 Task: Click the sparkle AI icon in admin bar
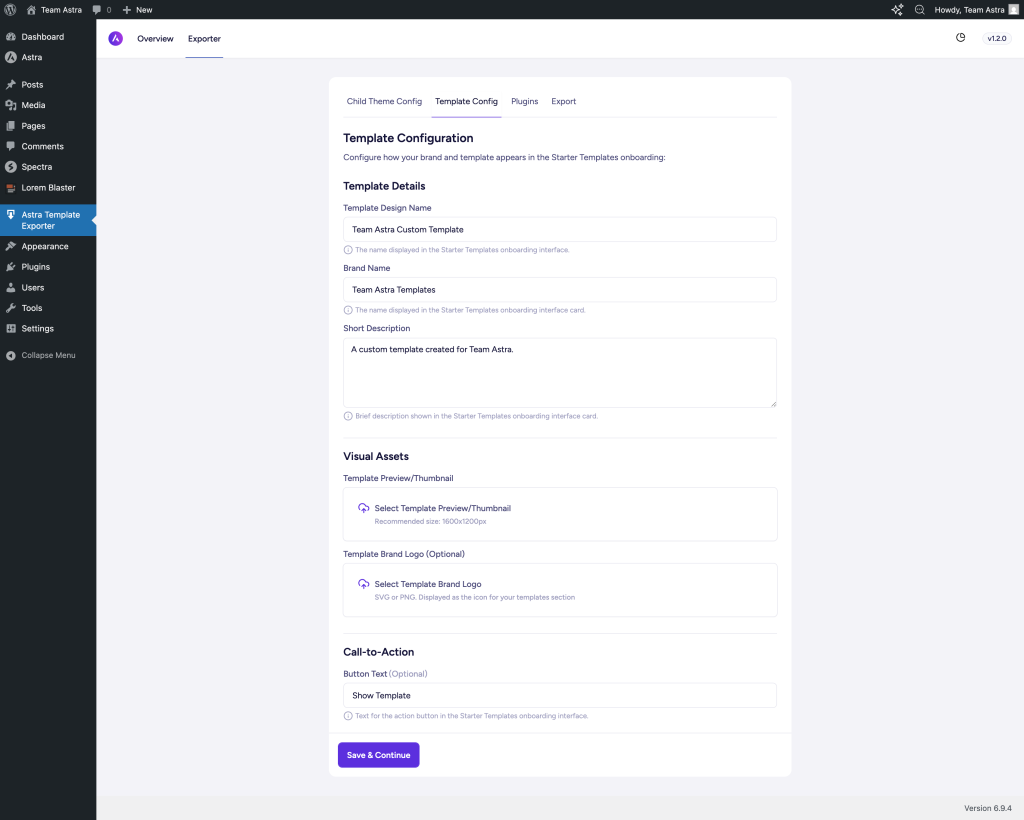pyautogui.click(x=897, y=10)
